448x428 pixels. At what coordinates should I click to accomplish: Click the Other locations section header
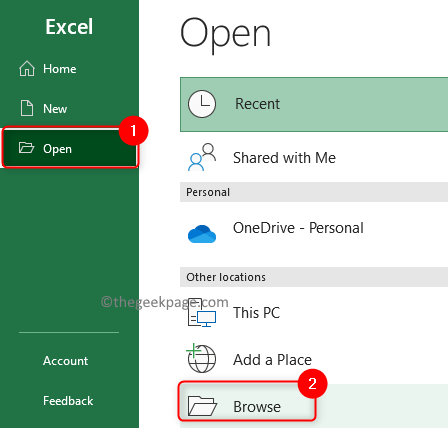[314, 277]
